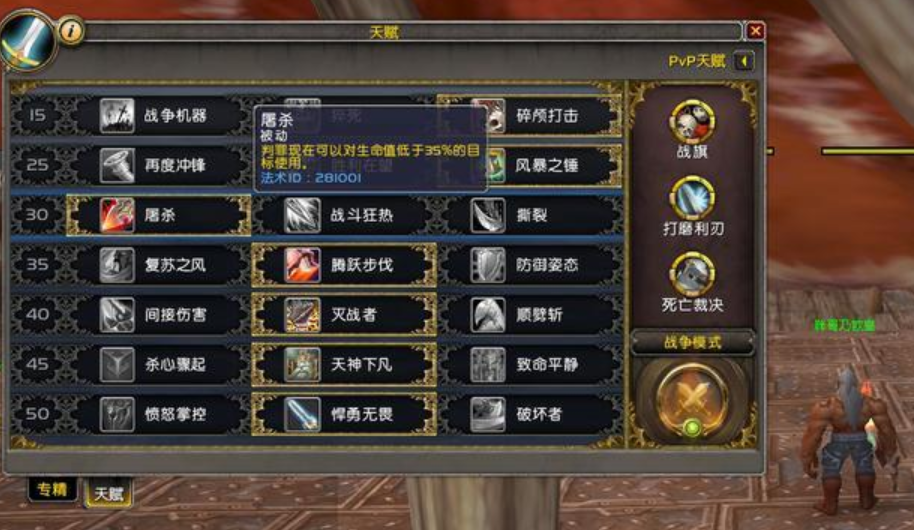Expand the 死亡裁决 PvP talent slot
The image size is (914, 530).
[692, 275]
